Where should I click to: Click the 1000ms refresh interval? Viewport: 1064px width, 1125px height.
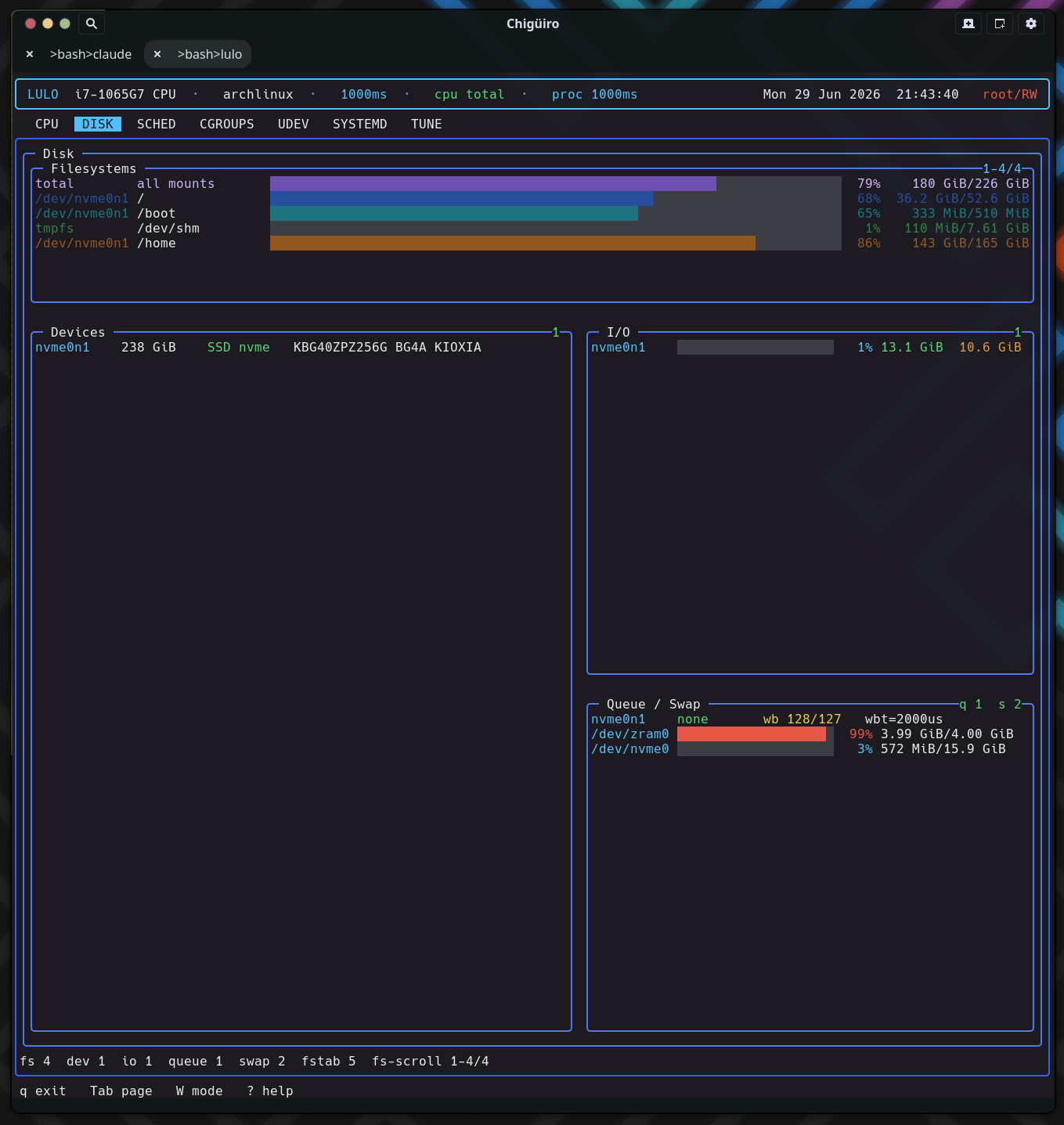[364, 94]
